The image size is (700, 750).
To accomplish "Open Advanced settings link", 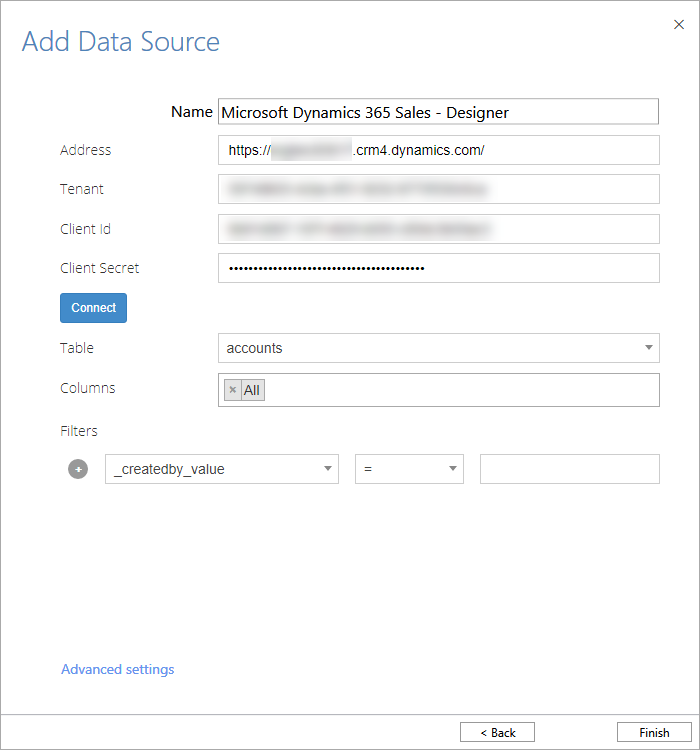I will click(x=118, y=669).
